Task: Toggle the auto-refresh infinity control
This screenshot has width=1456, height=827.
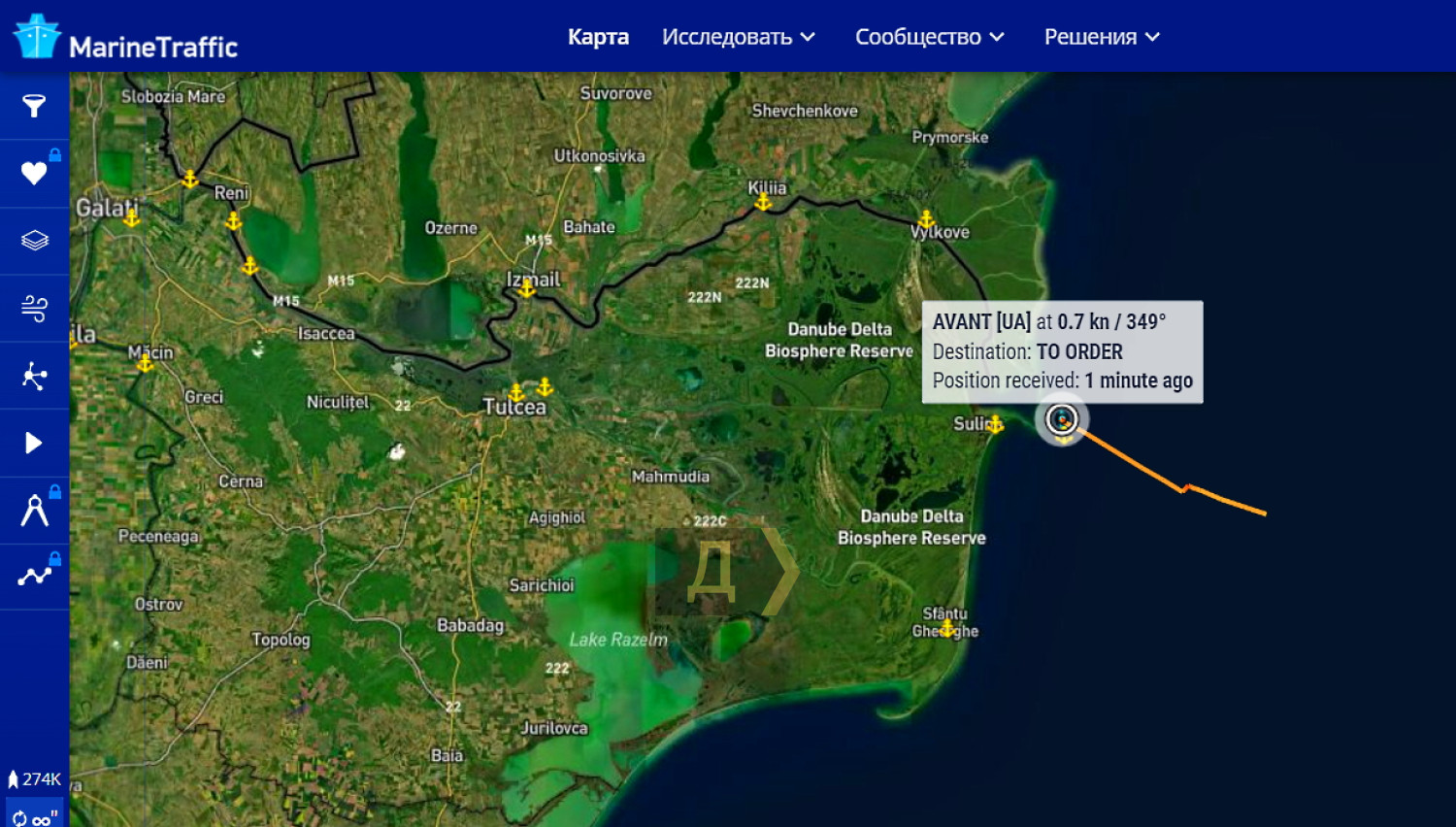Action: [34, 817]
